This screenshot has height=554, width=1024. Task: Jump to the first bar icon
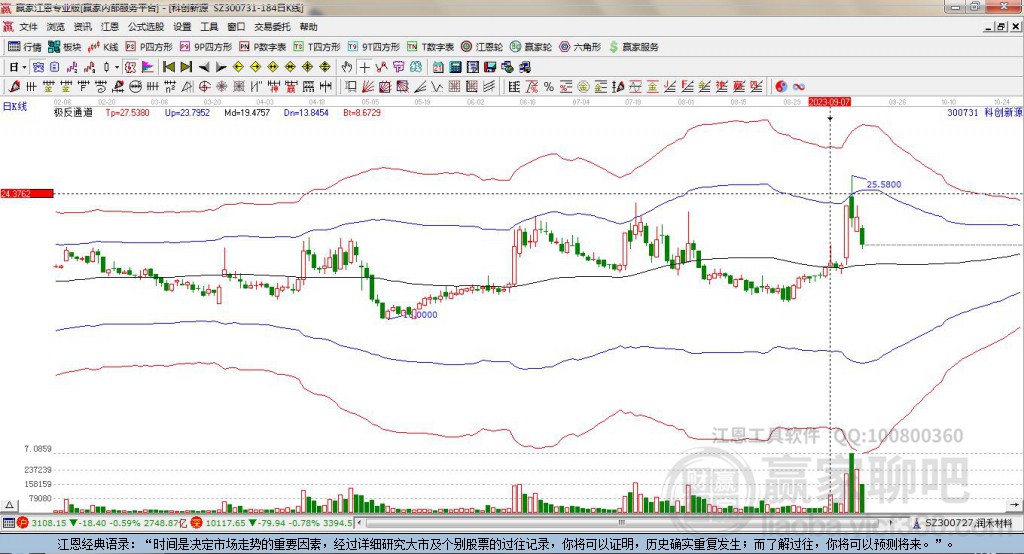[168, 67]
